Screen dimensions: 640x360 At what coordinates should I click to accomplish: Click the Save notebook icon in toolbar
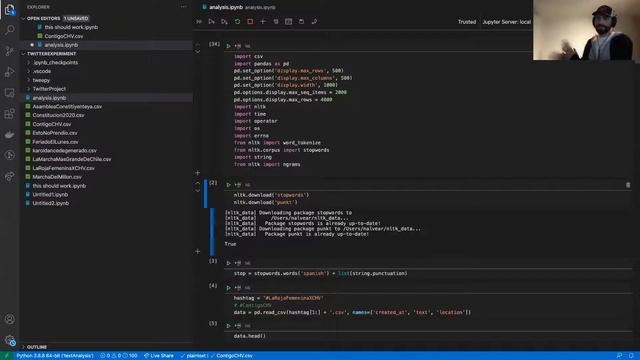click(x=301, y=22)
